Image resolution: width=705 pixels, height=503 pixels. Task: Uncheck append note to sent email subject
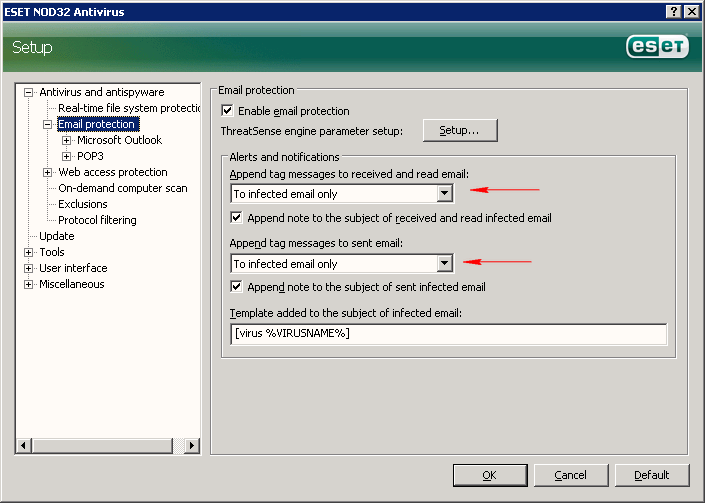pos(237,287)
